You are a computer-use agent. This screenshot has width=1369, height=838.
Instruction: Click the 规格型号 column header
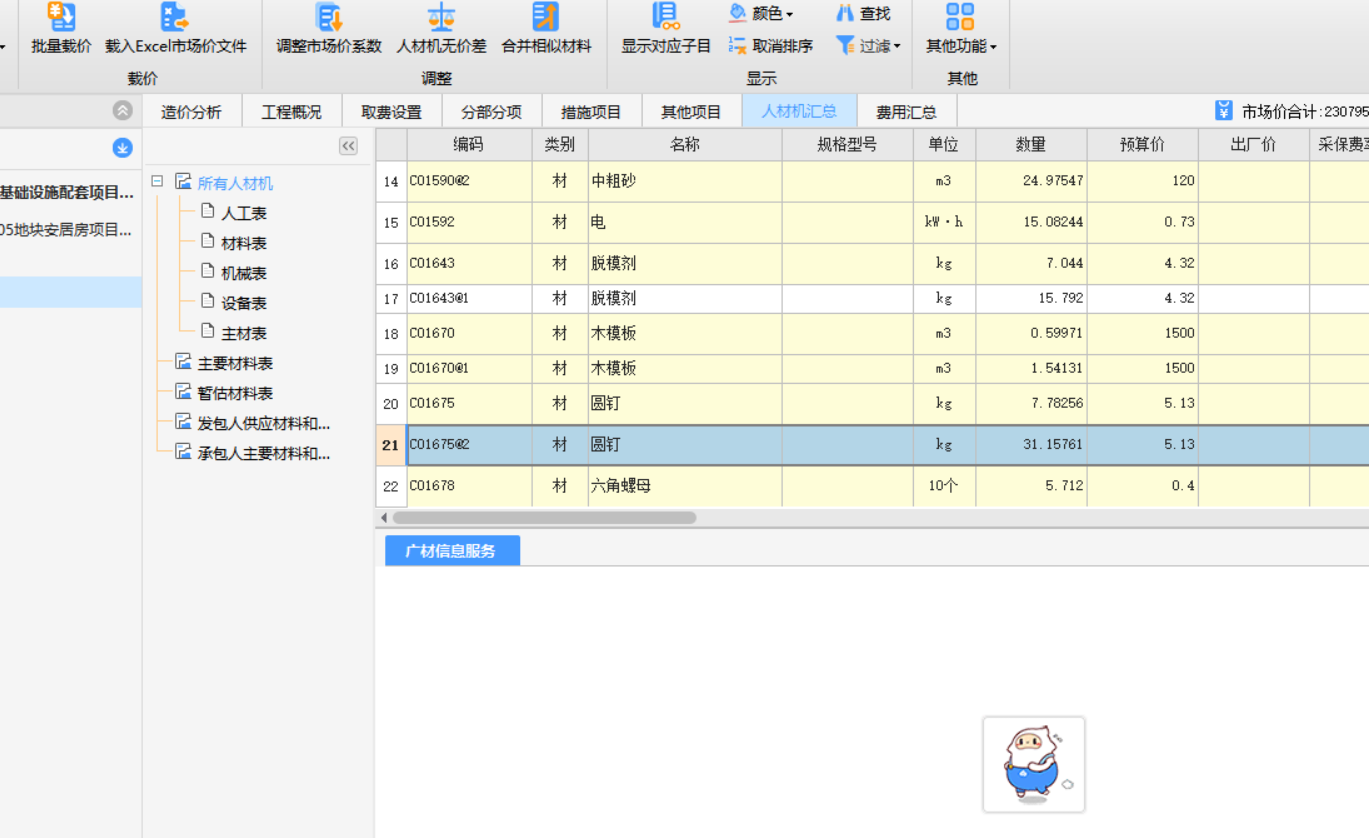tap(847, 144)
